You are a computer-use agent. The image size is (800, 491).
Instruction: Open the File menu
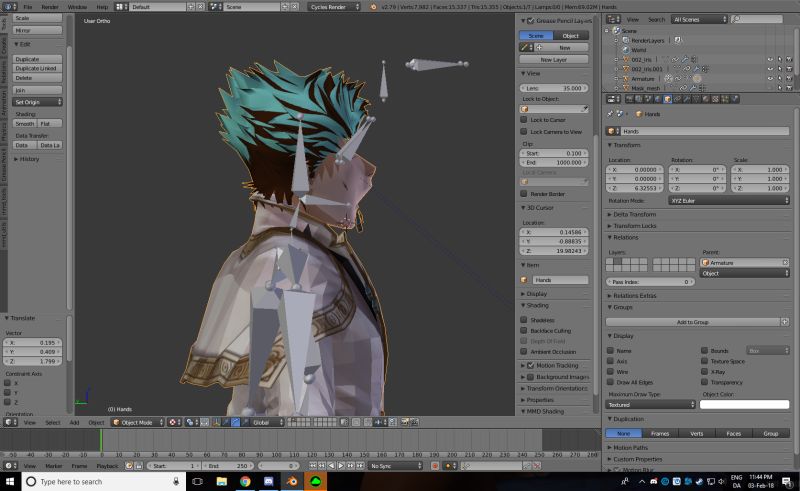click(x=28, y=7)
